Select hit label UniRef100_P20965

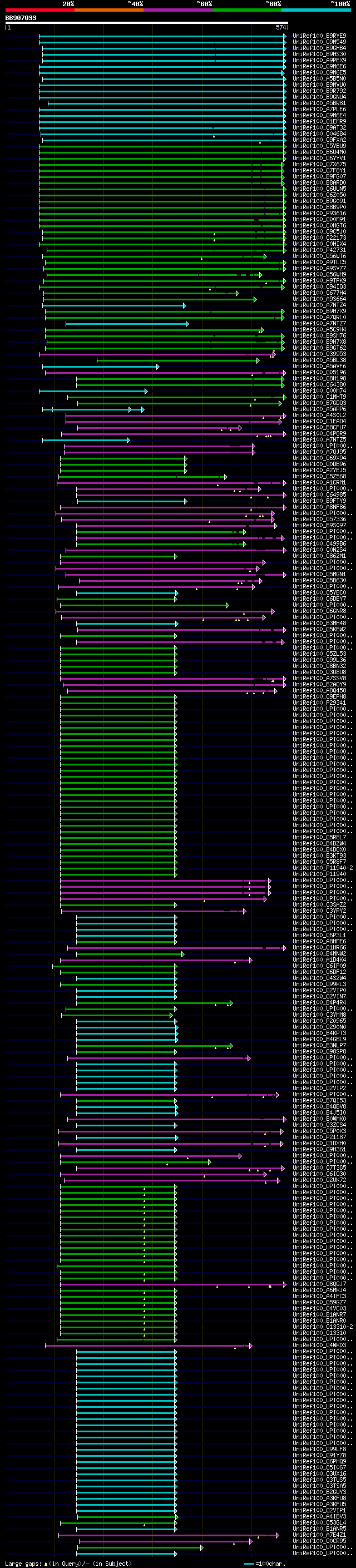click(319, 1021)
